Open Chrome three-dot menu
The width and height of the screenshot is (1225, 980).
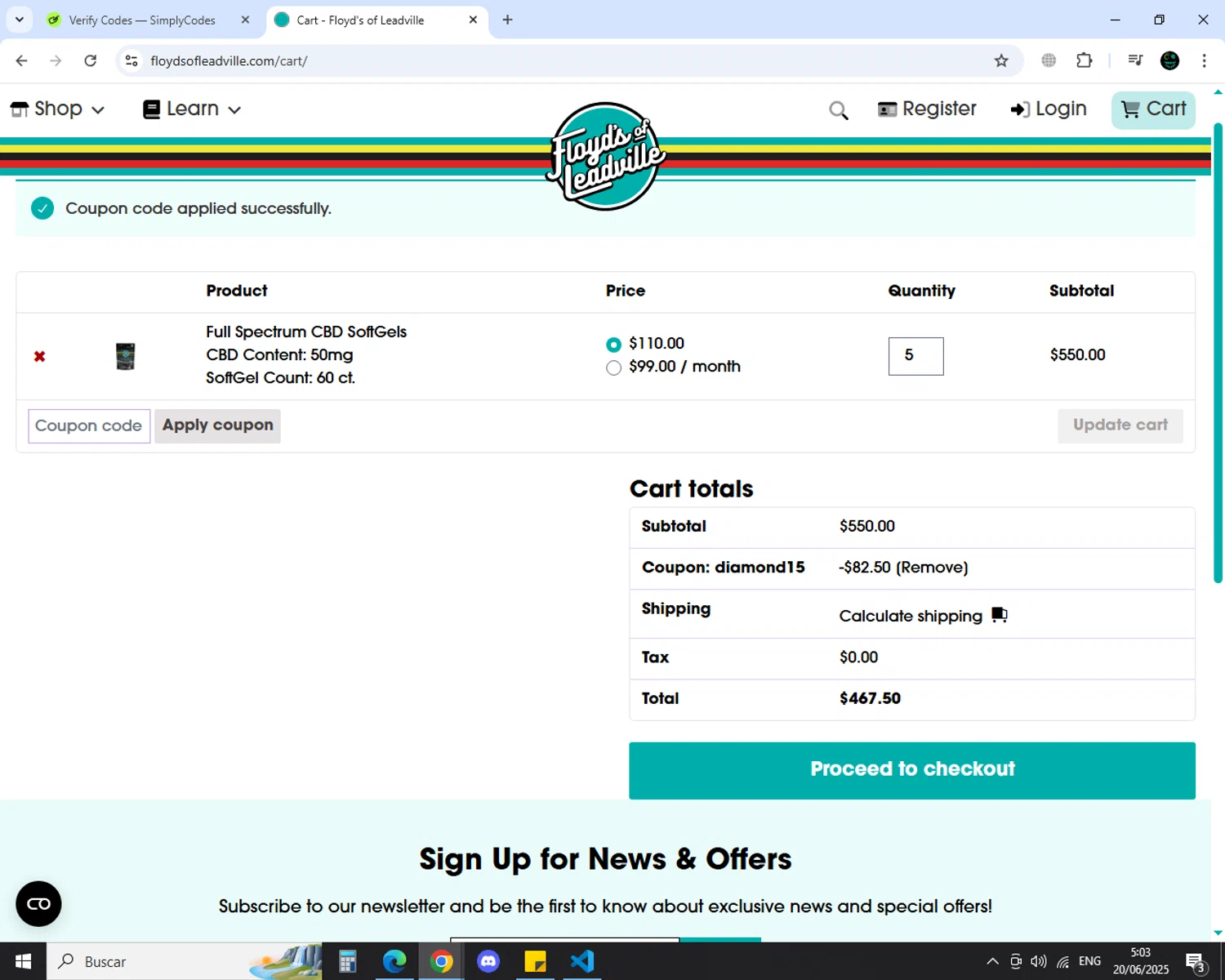click(1204, 60)
